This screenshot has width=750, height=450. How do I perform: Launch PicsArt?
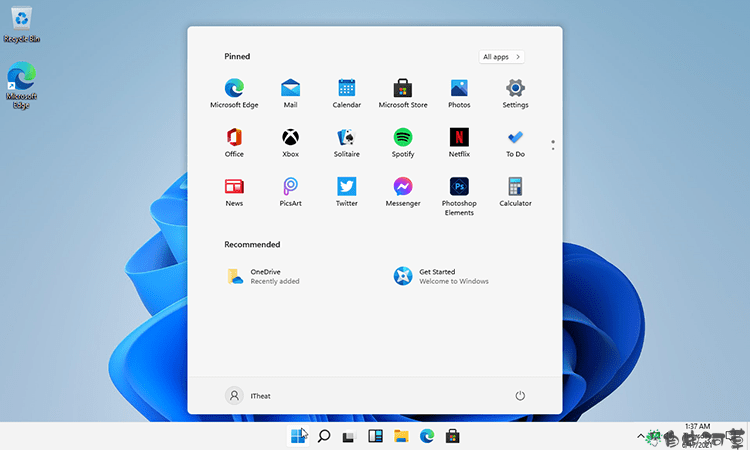click(290, 192)
